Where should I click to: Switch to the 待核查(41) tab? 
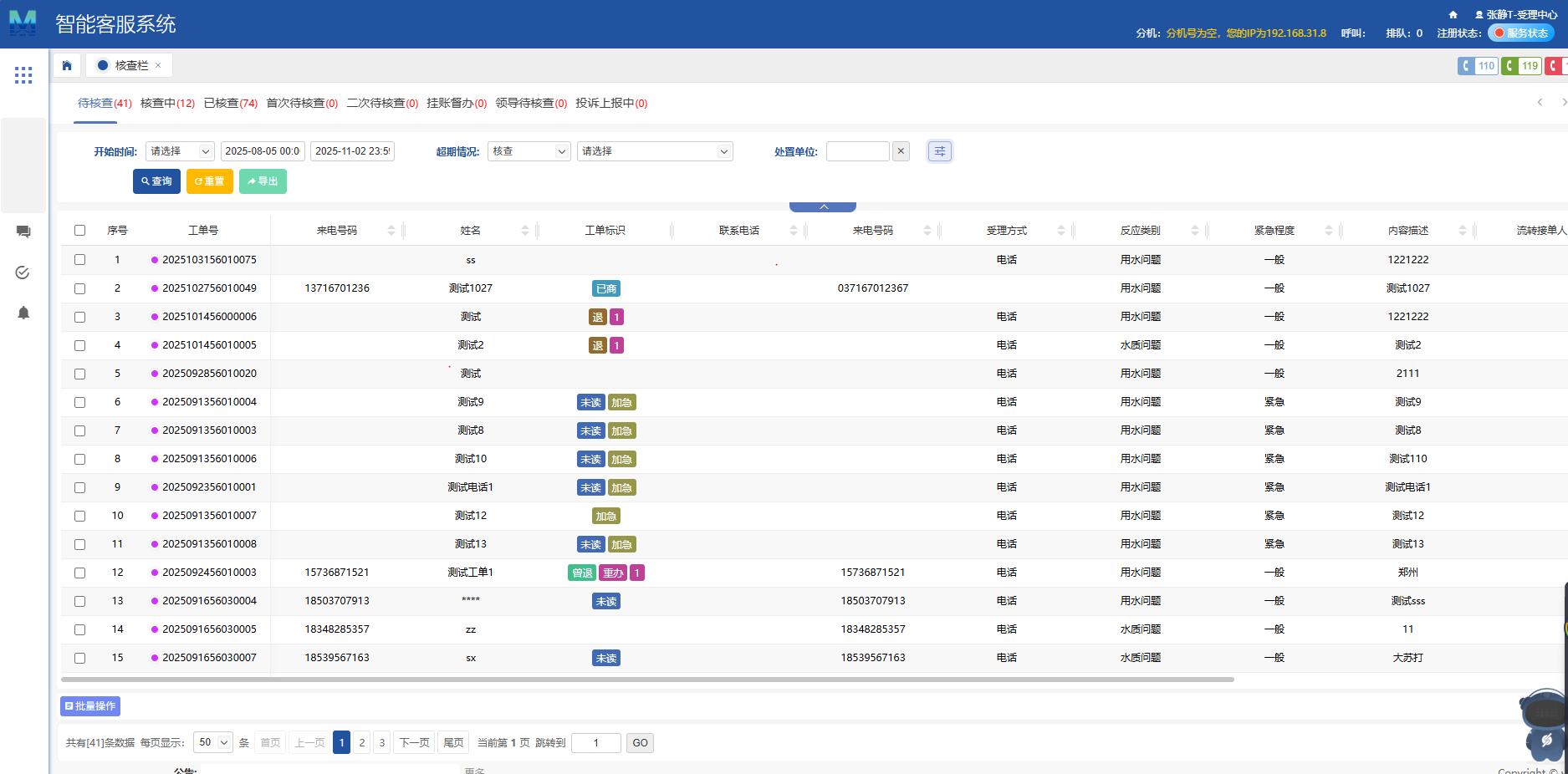pos(105,103)
